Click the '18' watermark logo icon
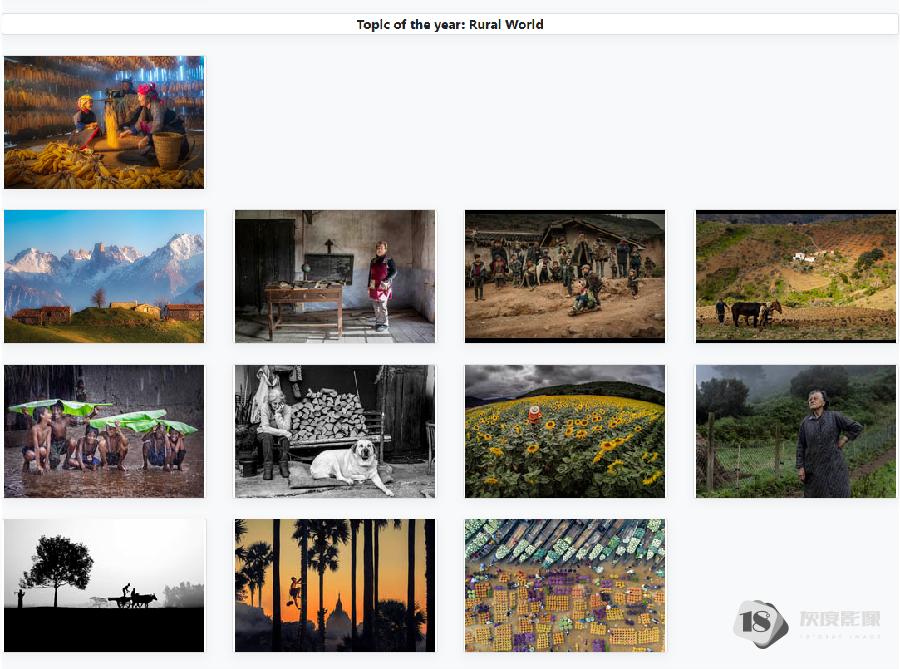 [x=759, y=624]
